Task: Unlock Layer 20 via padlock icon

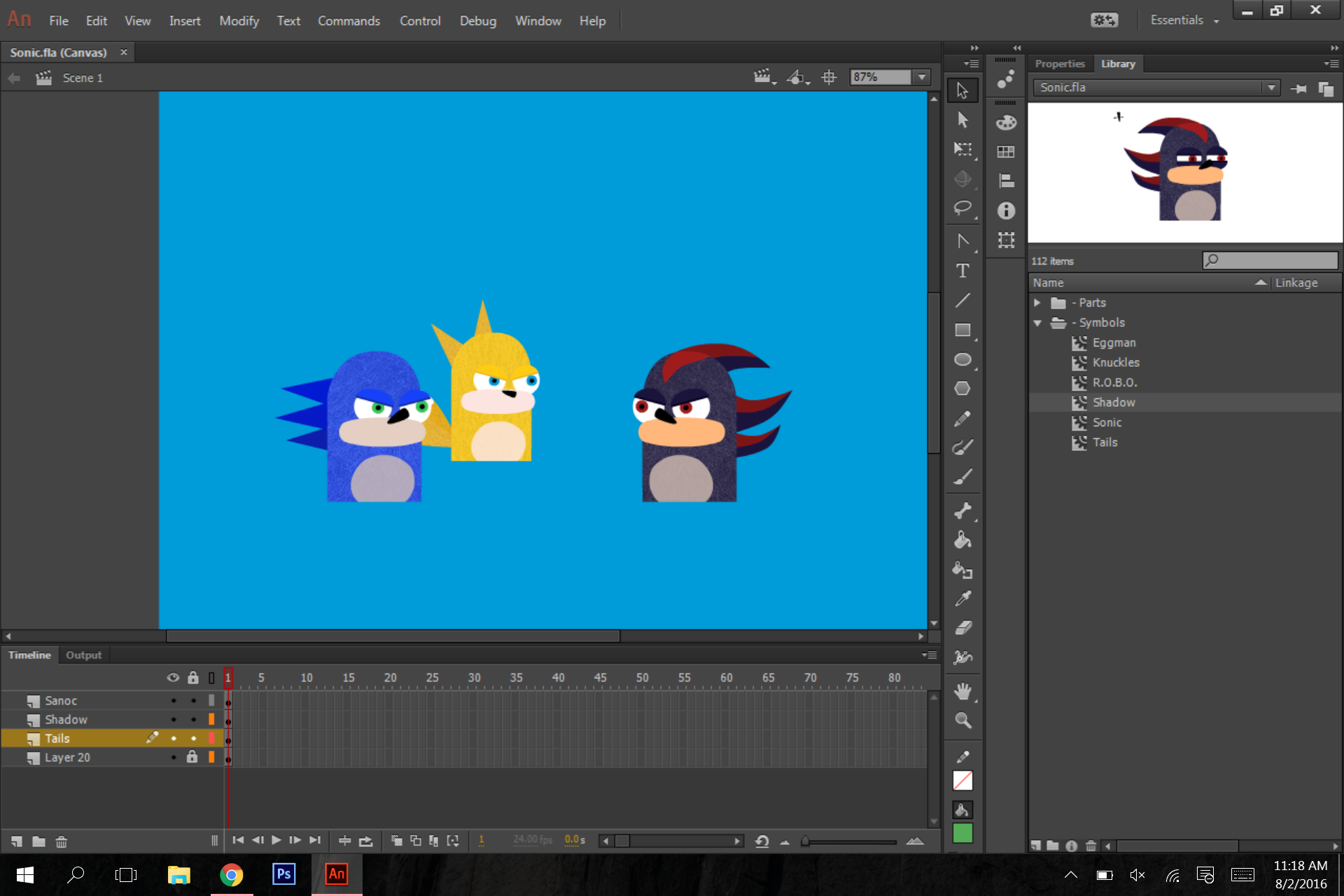Action: pyautogui.click(x=192, y=757)
